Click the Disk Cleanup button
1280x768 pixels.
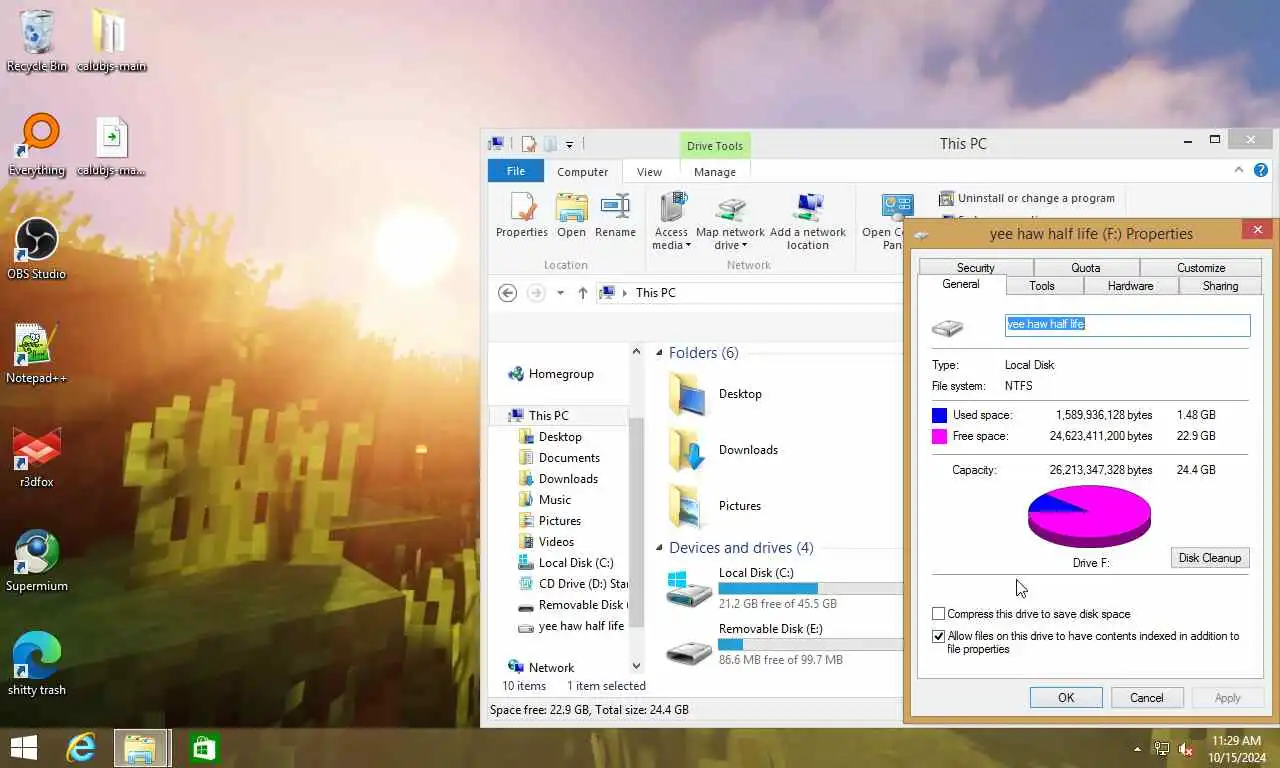pyautogui.click(x=1210, y=558)
